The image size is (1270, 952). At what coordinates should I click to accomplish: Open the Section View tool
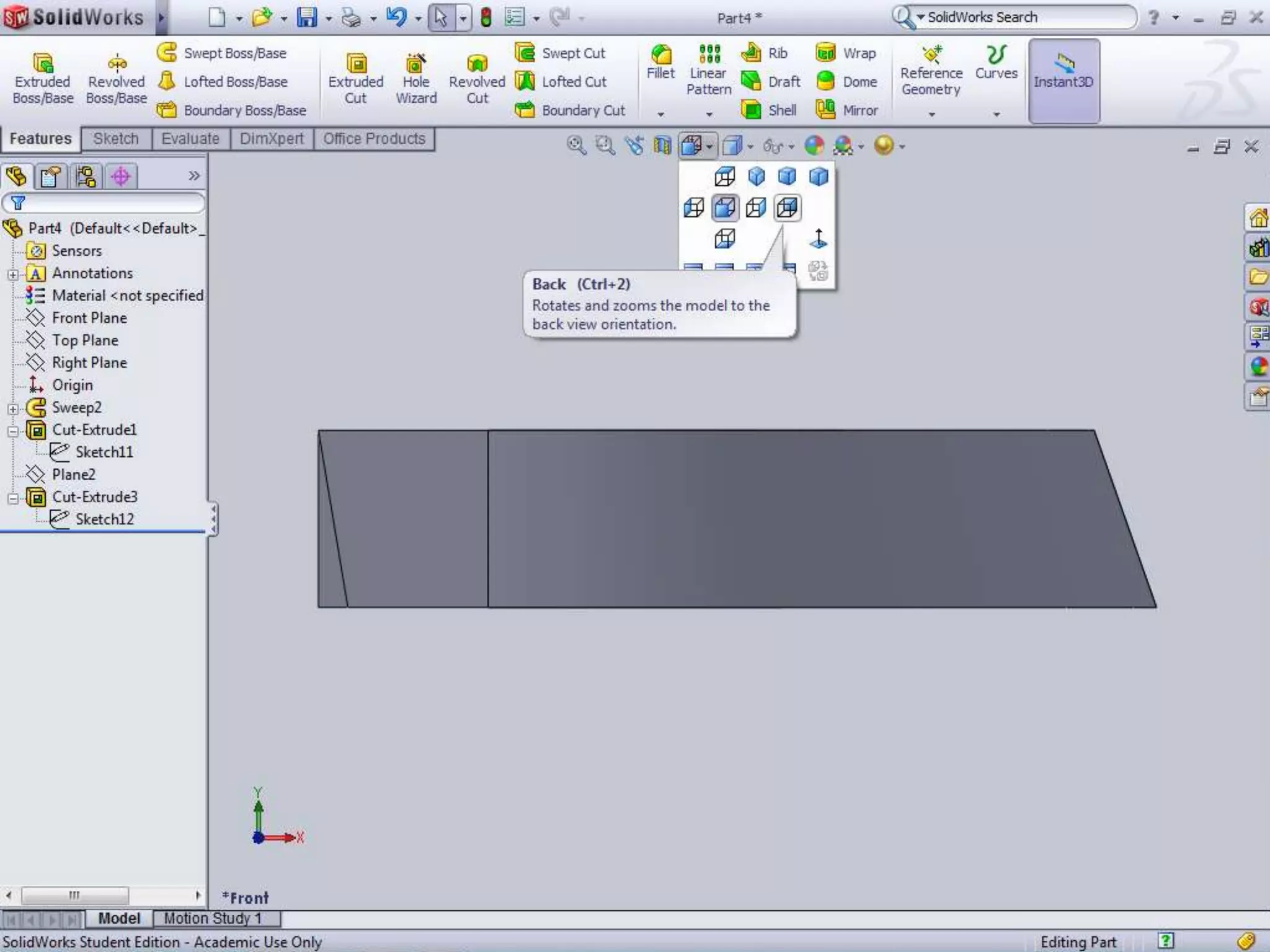pyautogui.click(x=662, y=146)
